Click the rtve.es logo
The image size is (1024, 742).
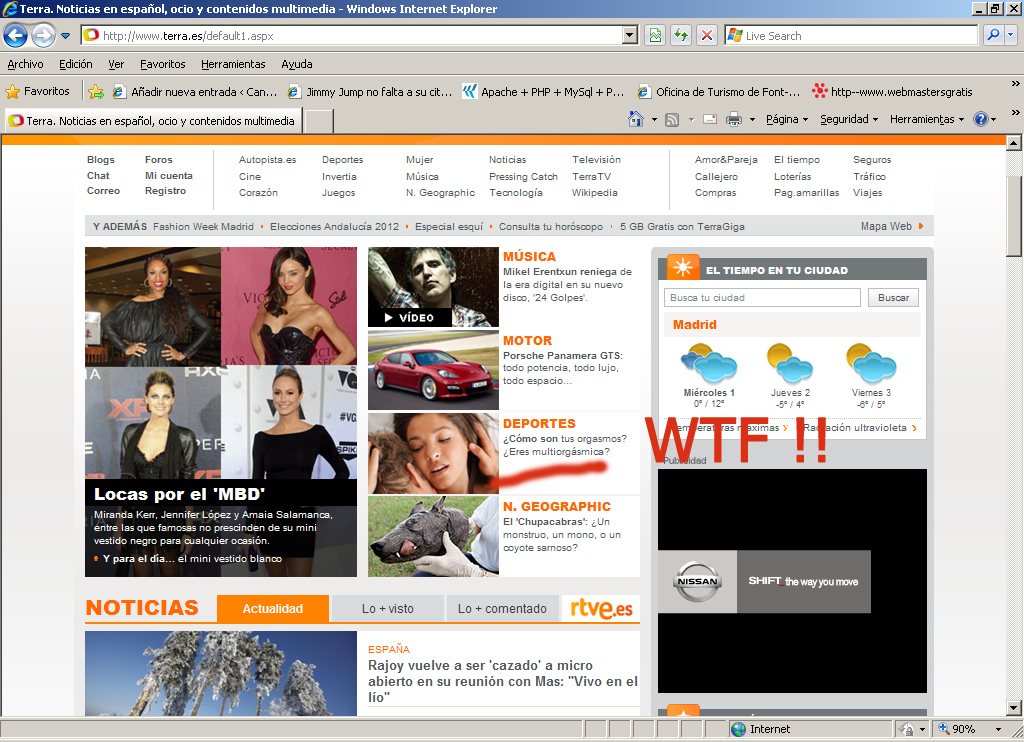click(601, 608)
